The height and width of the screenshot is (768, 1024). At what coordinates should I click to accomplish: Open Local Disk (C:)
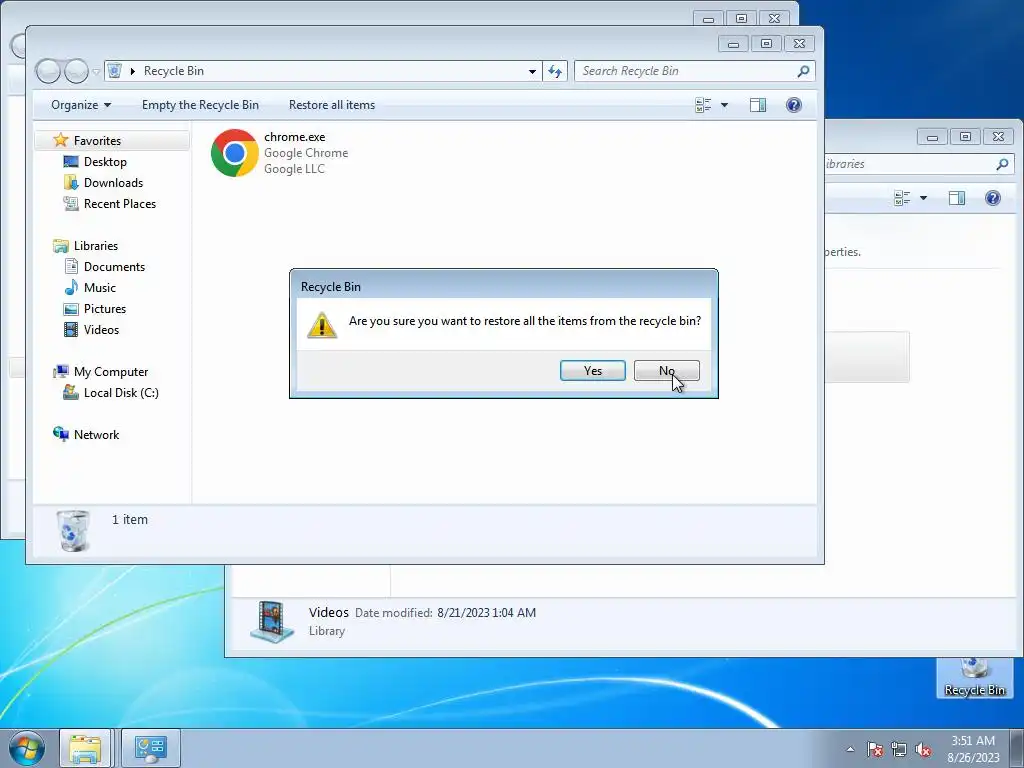click(121, 392)
